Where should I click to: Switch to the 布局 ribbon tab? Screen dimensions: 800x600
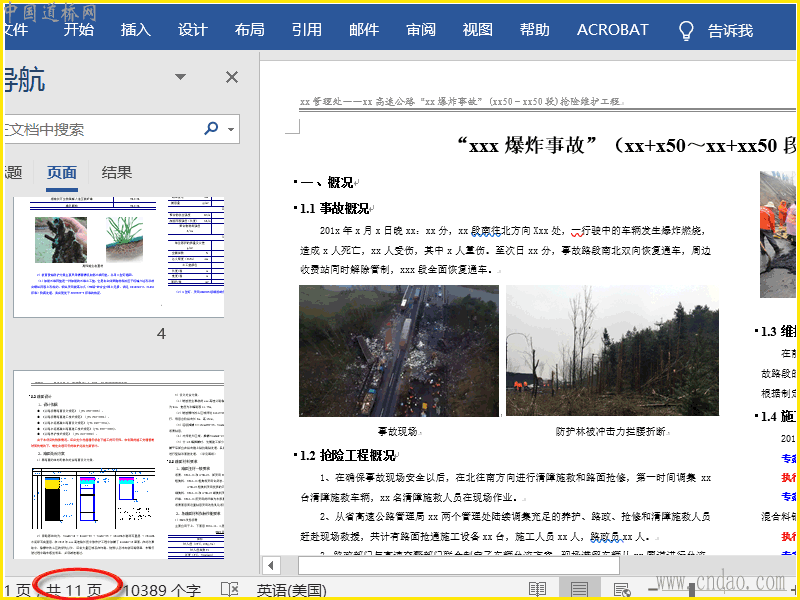point(250,30)
